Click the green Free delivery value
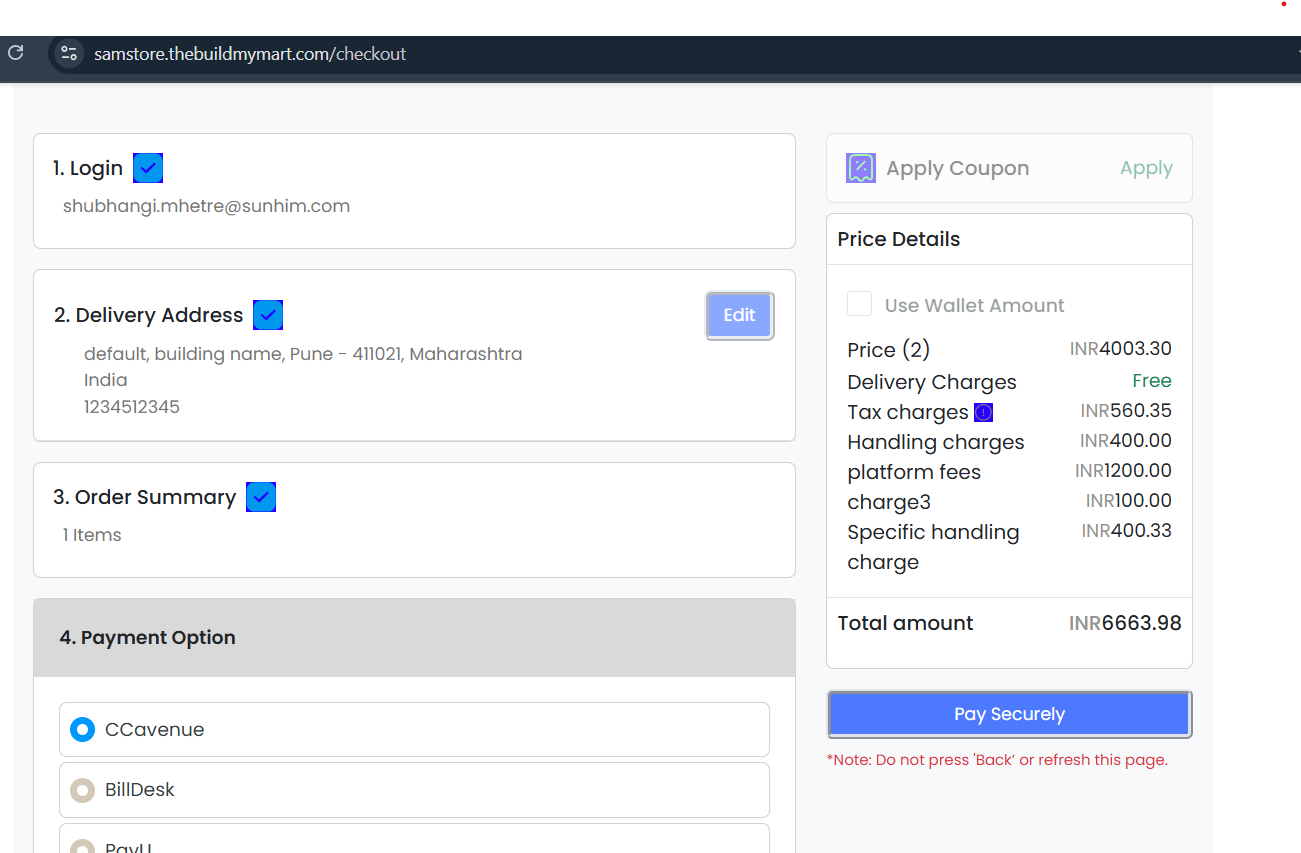 click(x=1152, y=381)
